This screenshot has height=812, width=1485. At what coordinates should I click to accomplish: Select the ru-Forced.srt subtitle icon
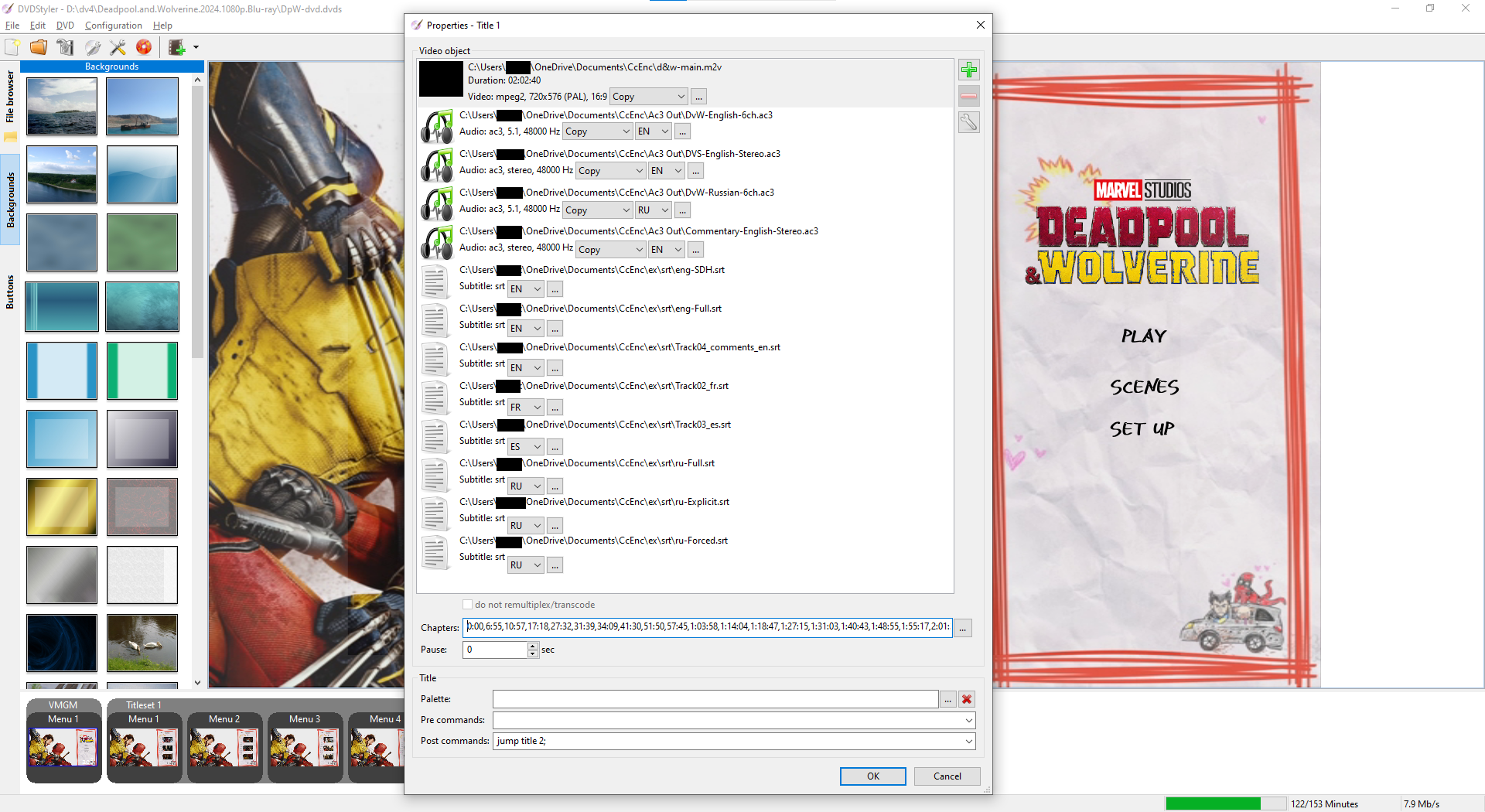click(435, 552)
